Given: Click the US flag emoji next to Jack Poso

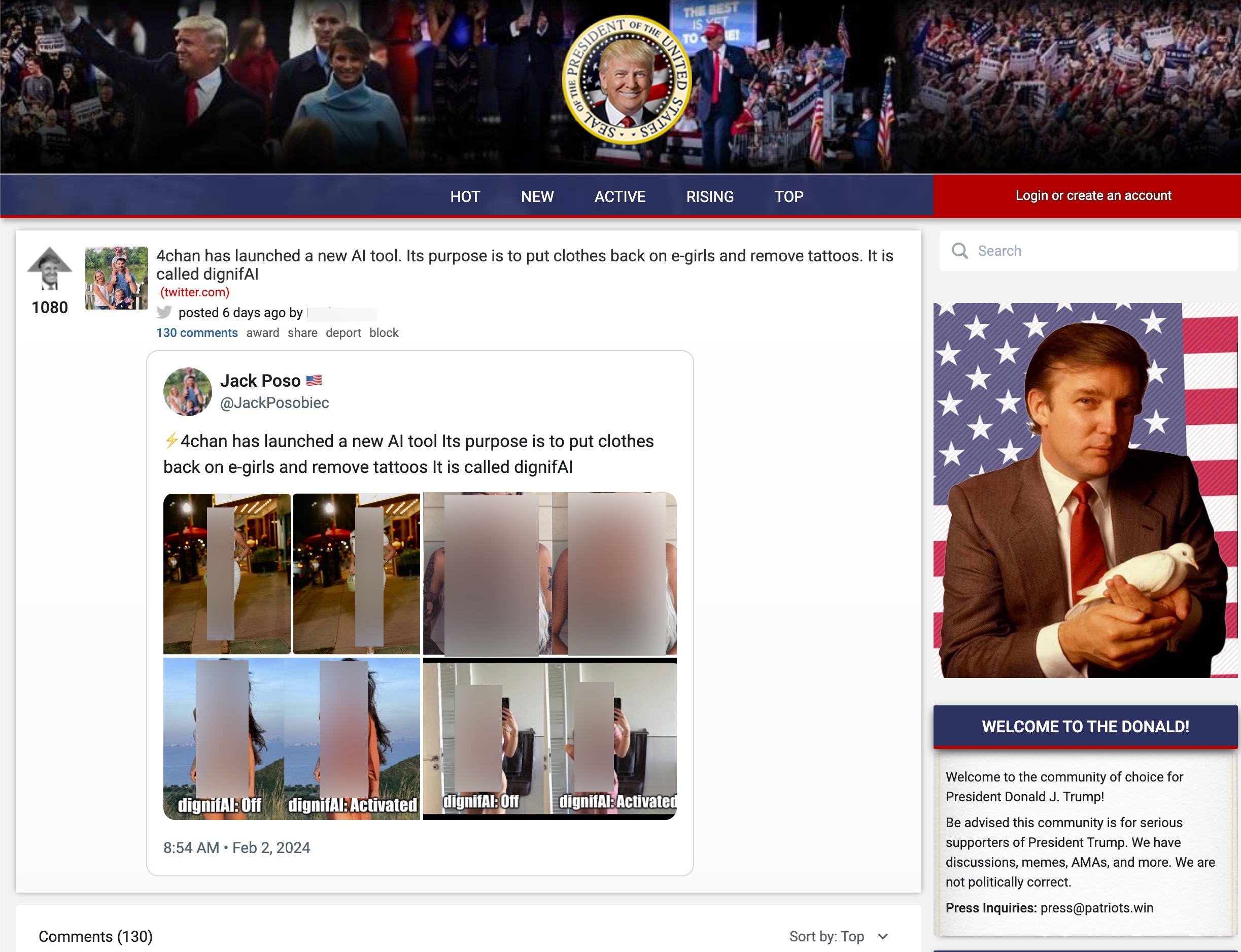Looking at the screenshot, I should click(x=316, y=380).
